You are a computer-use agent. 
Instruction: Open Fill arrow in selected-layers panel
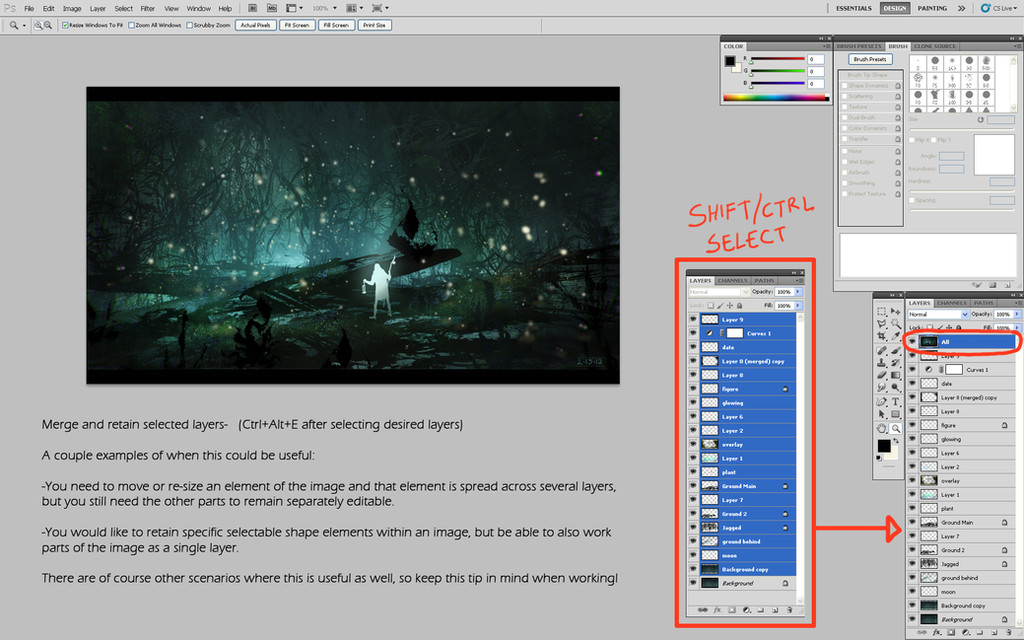(x=798, y=305)
